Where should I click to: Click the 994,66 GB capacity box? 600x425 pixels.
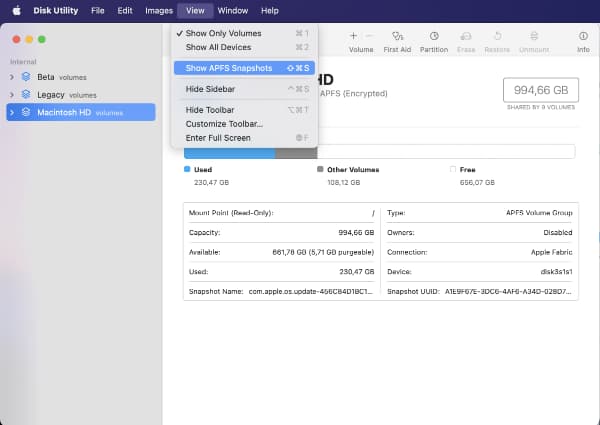pos(541,90)
